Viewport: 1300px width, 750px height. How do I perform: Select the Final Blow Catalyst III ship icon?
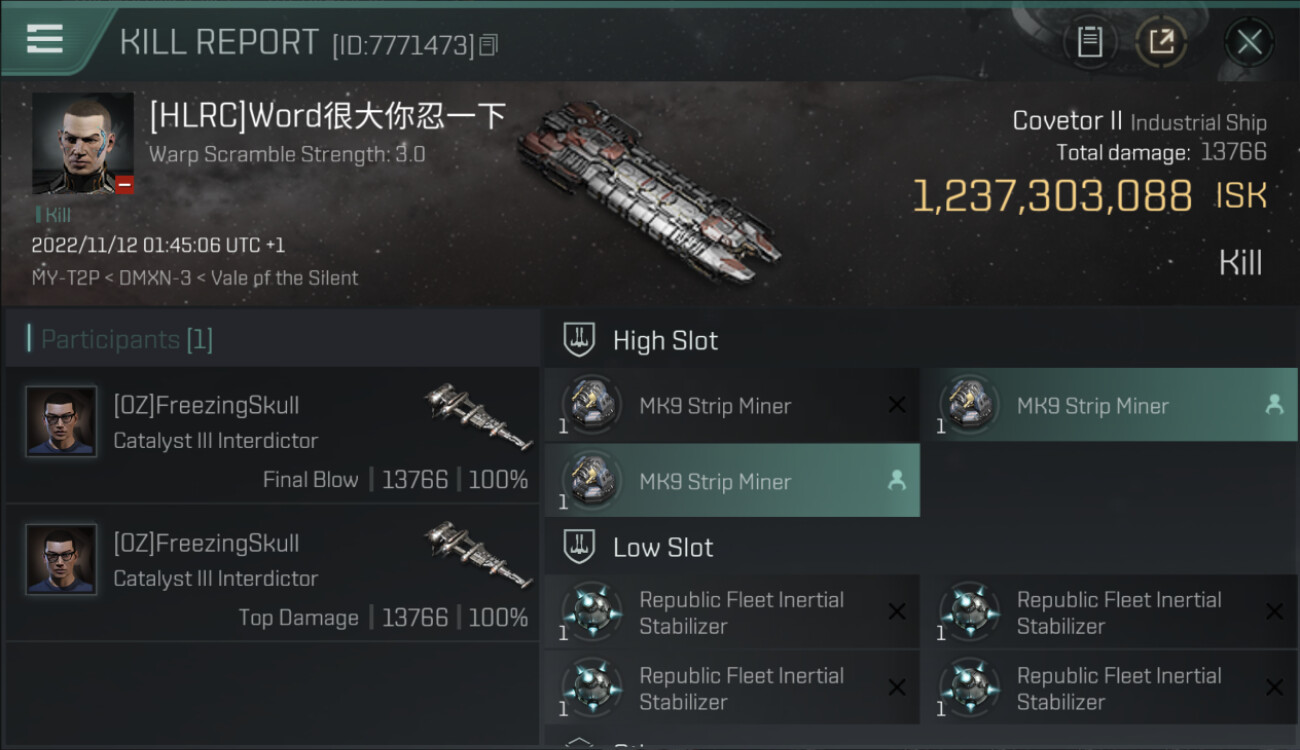pyautogui.click(x=478, y=414)
